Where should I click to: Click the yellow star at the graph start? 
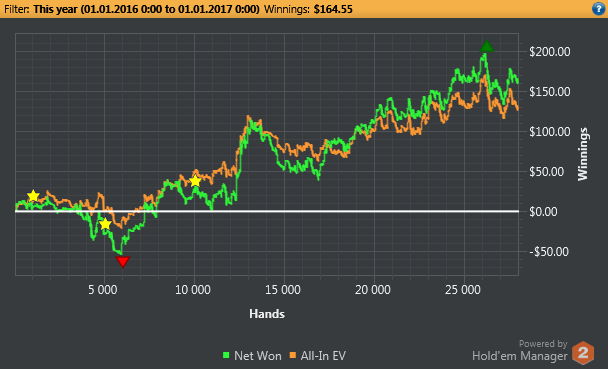(33, 196)
